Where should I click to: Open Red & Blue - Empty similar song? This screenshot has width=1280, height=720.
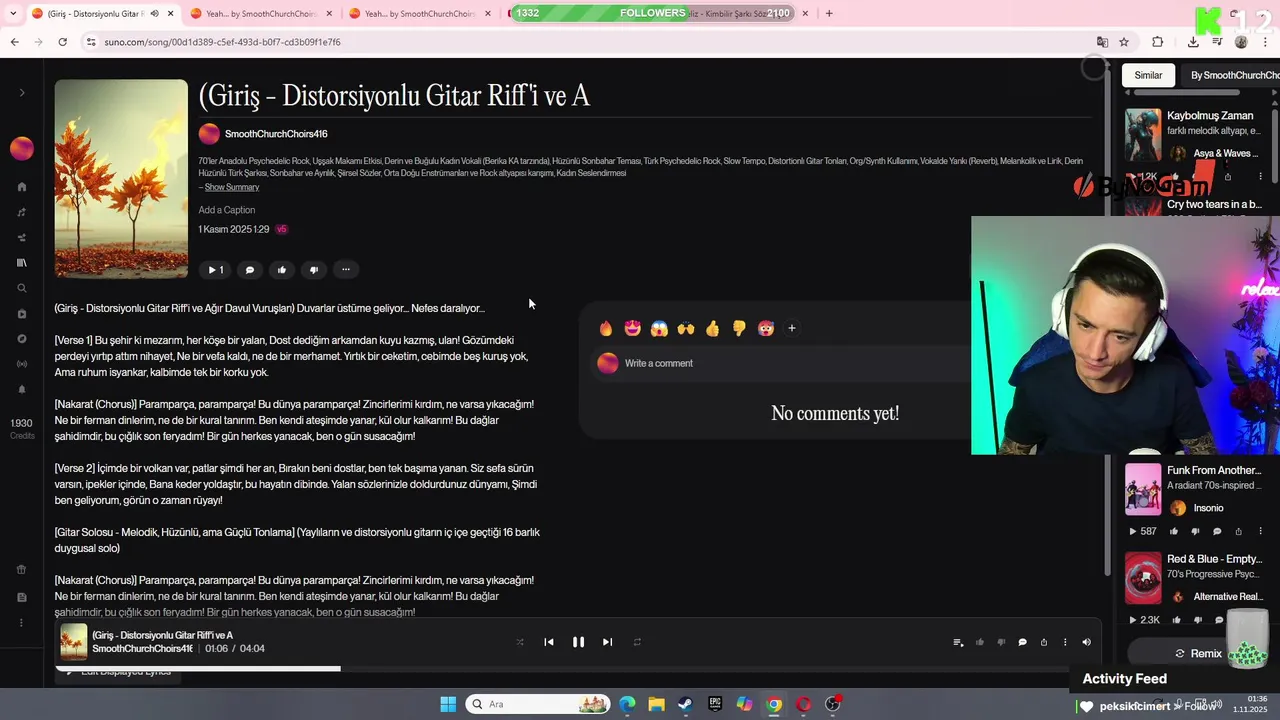pyautogui.click(x=1214, y=559)
